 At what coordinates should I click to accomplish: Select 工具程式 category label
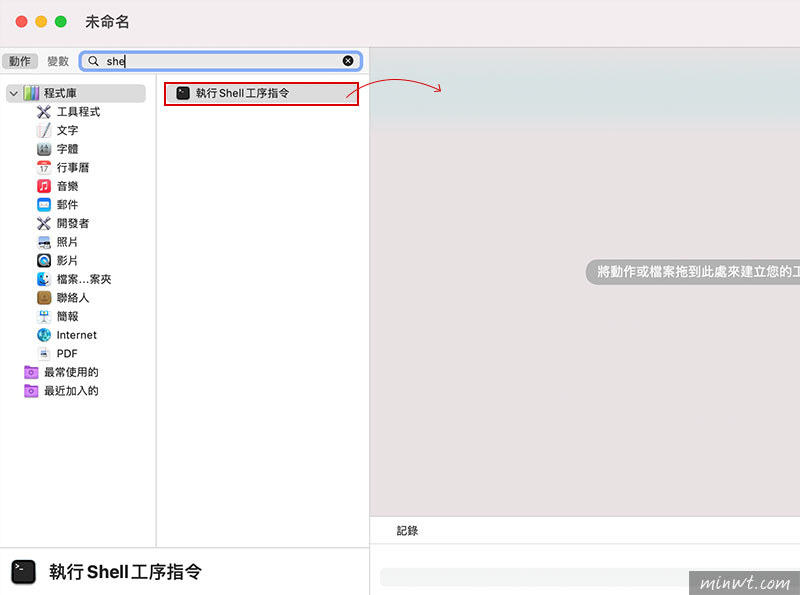(x=79, y=112)
